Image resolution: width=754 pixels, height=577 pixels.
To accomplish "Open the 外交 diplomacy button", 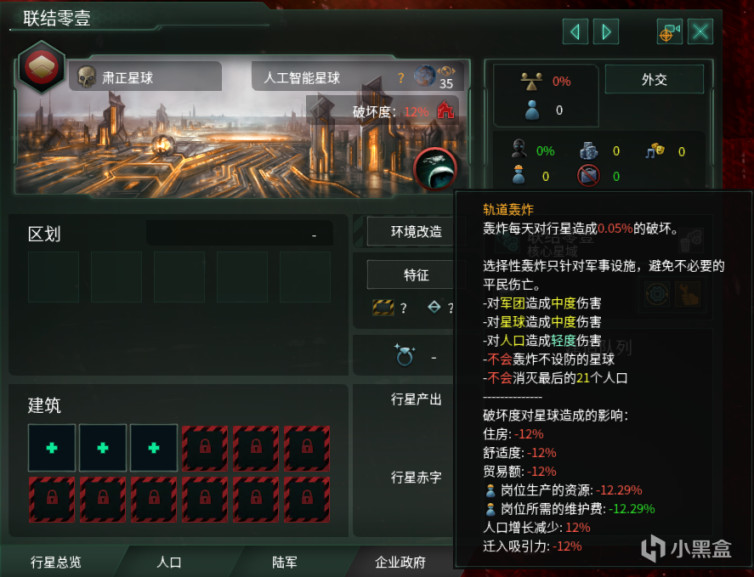I will click(654, 79).
